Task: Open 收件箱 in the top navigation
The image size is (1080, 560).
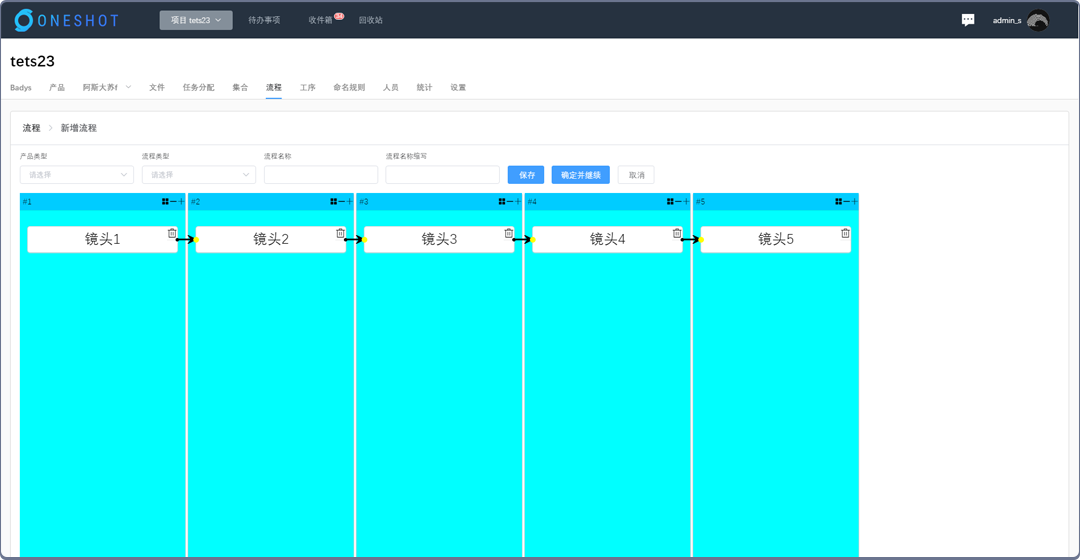Action: (321, 20)
